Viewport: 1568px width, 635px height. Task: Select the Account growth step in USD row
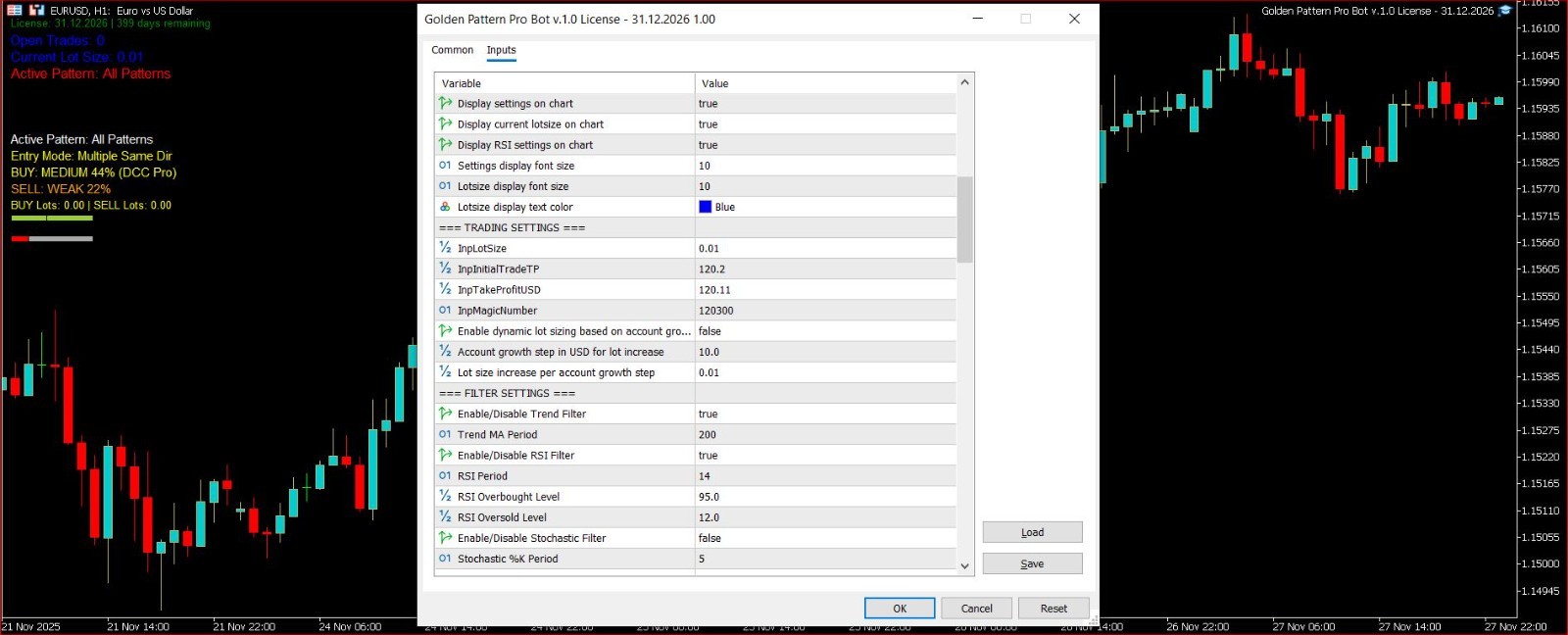click(696, 352)
